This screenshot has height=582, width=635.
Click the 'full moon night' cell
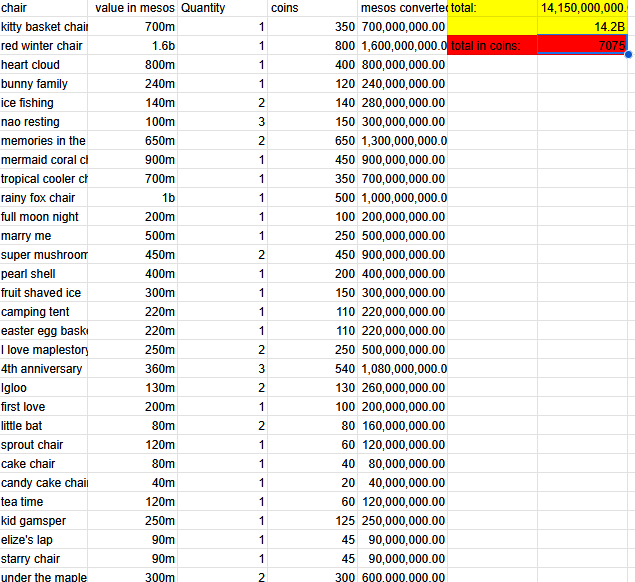click(x=44, y=217)
